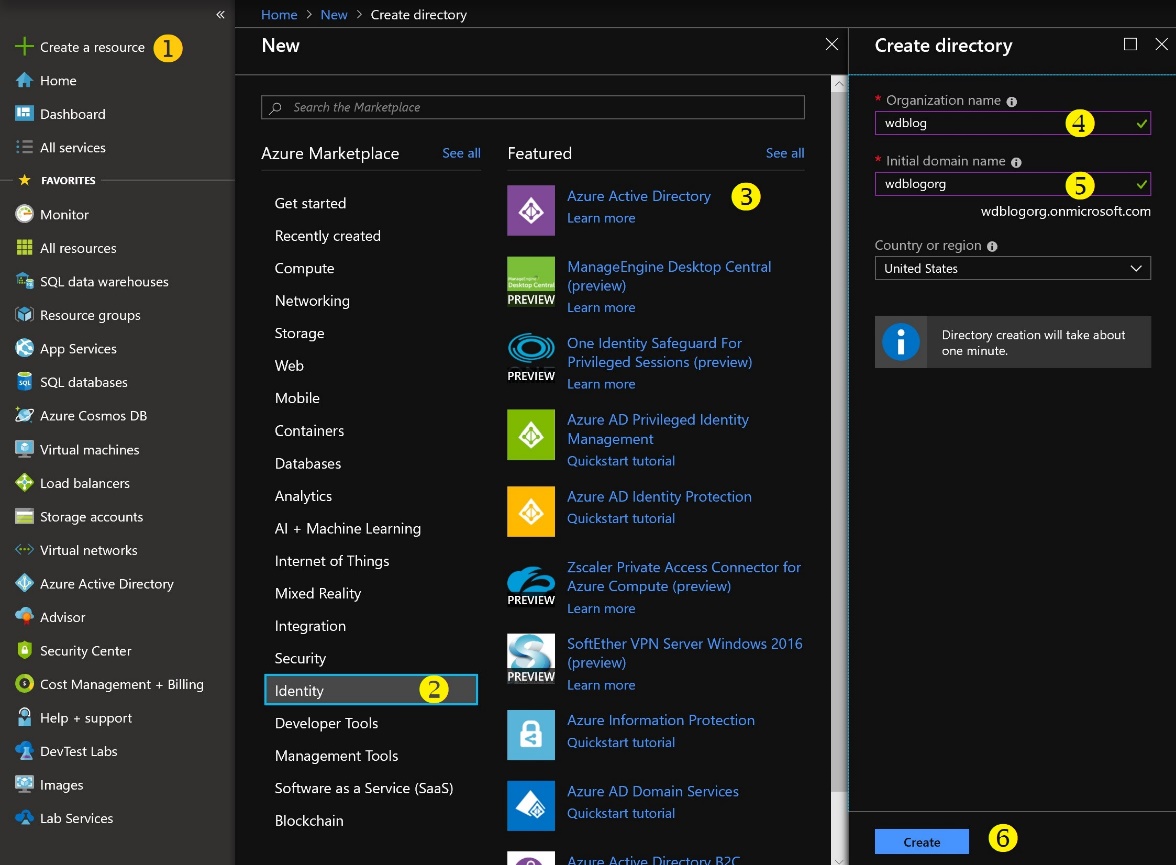
Task: Click the All services list icon
Action: pos(24,147)
